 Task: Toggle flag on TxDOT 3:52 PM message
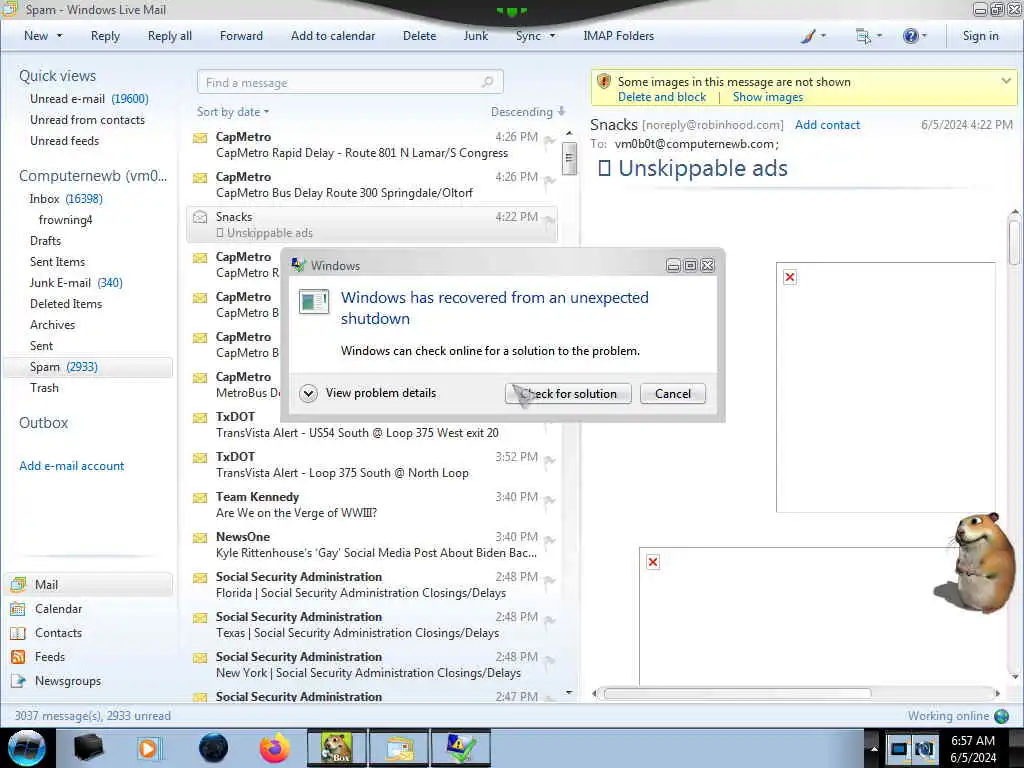pos(549,461)
